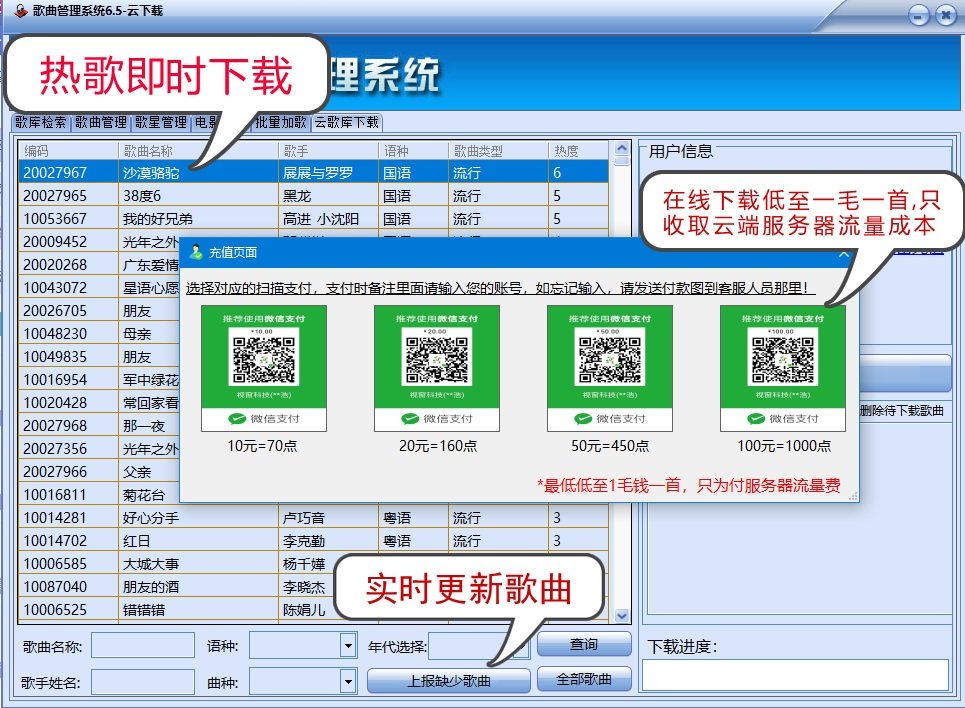965x708 pixels.
Task: Select row with code 20026705
Action: click(x=99, y=311)
